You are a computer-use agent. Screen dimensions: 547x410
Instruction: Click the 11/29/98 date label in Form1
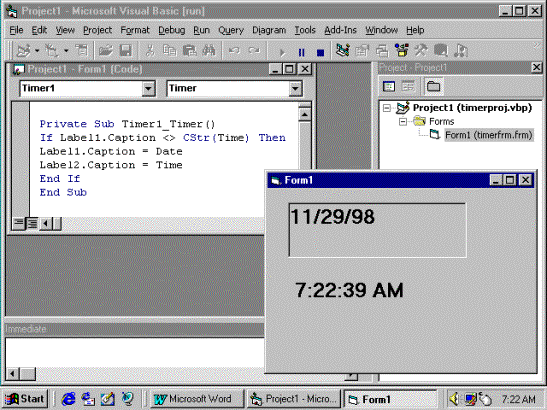point(377,230)
